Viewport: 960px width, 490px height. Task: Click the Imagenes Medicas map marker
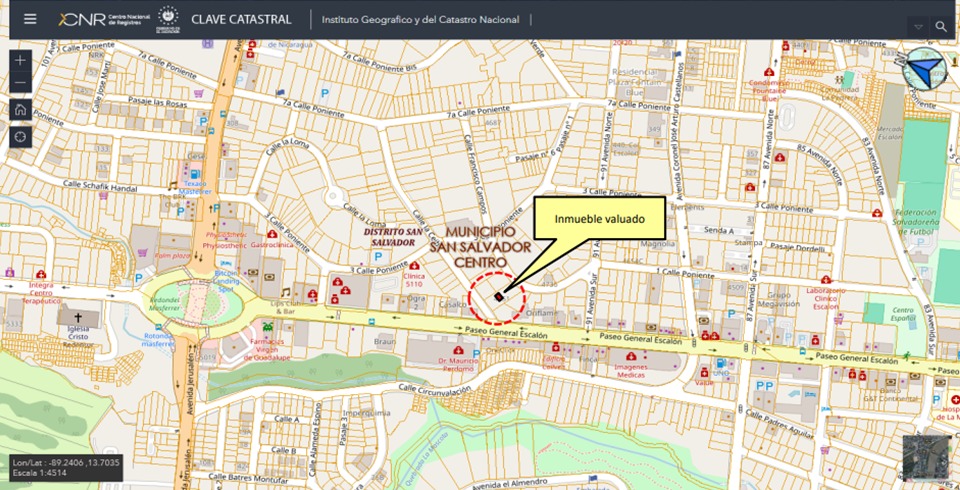631,356
